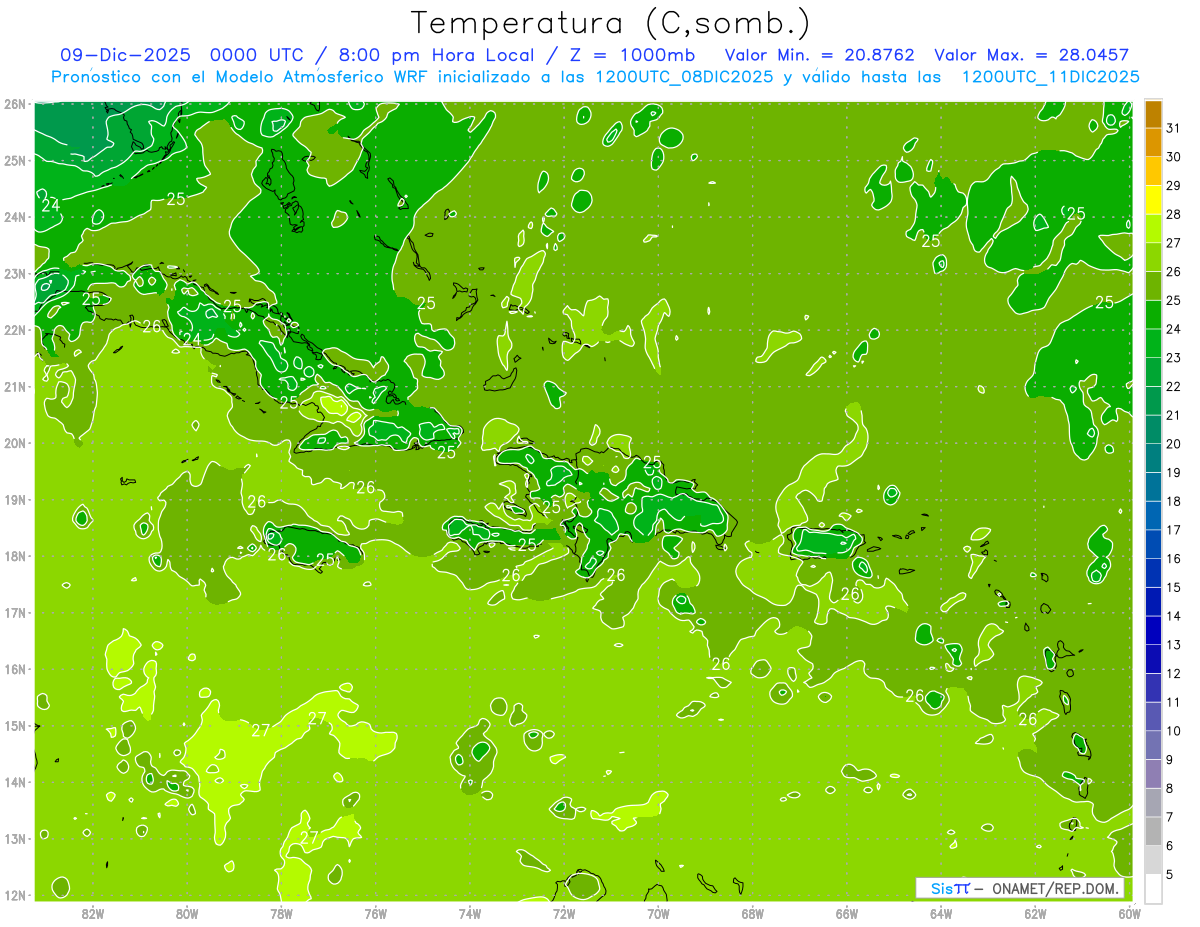Click the '21N' latitude axis label
The image size is (1200, 927).
click(x=14, y=387)
